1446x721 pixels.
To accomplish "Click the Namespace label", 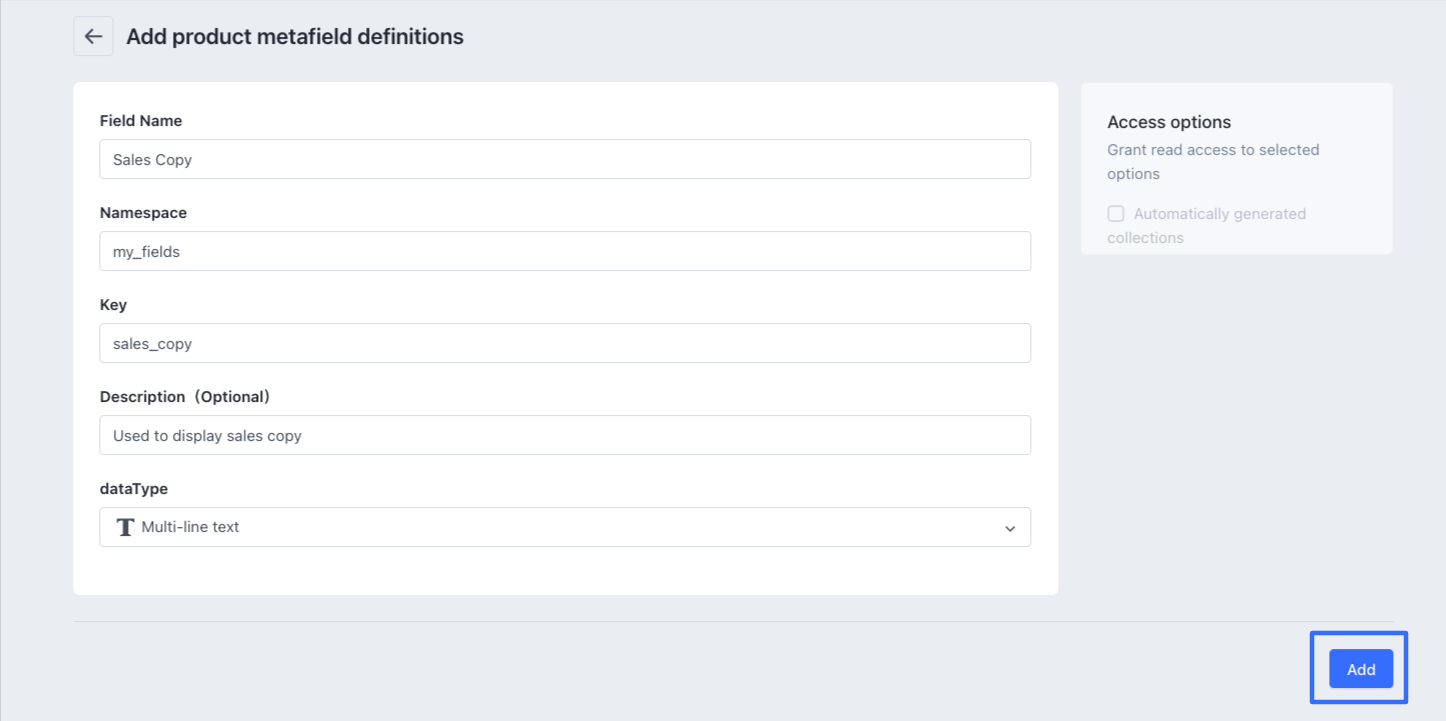I will tap(143, 213).
